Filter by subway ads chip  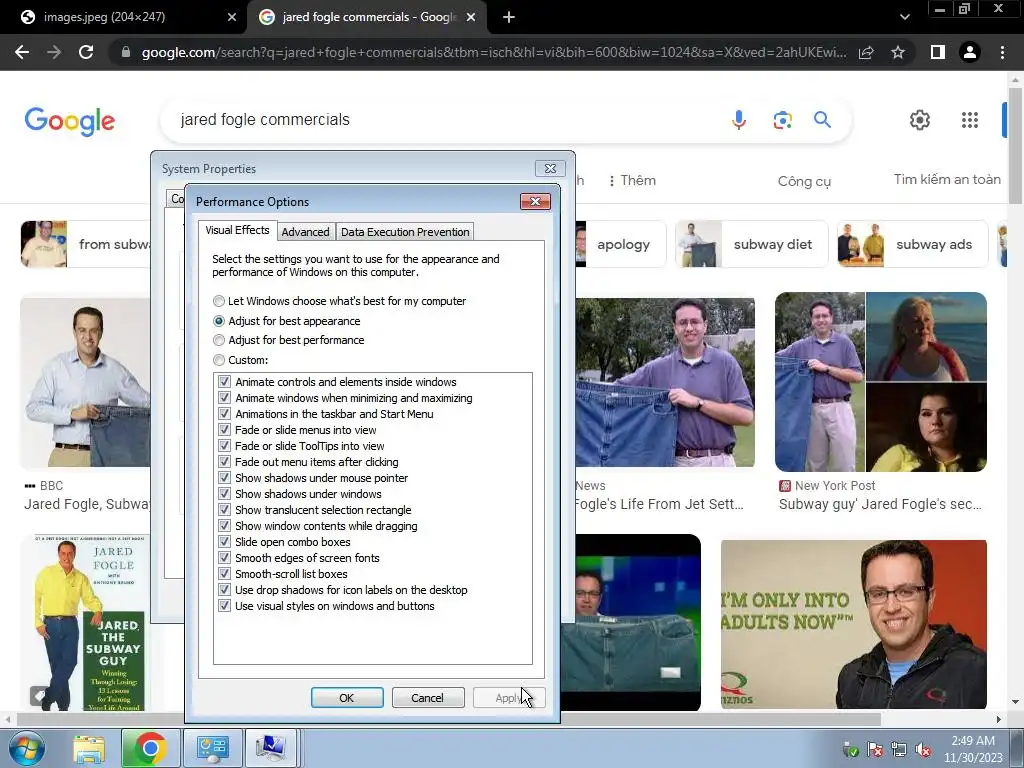click(x=913, y=244)
